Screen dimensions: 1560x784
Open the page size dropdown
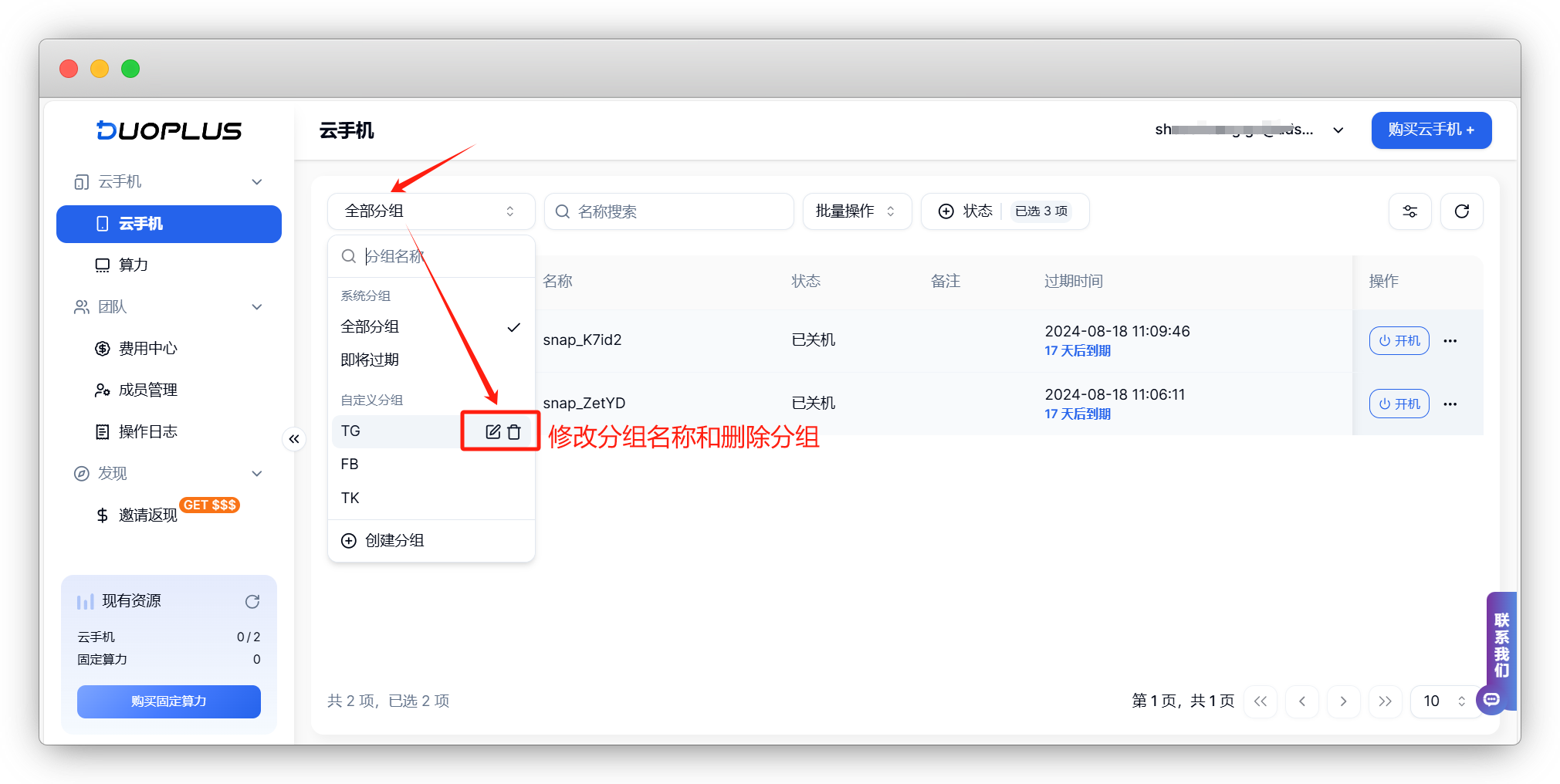(1443, 701)
